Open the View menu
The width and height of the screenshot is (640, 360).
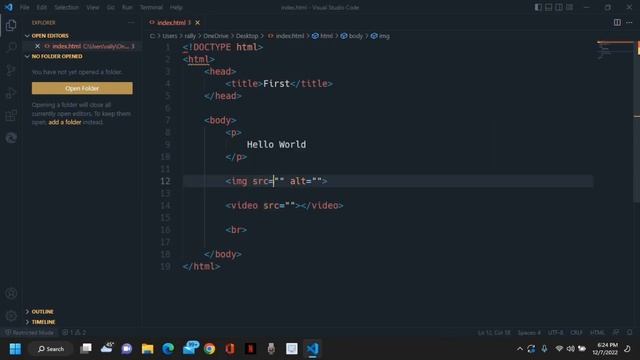(93, 7)
